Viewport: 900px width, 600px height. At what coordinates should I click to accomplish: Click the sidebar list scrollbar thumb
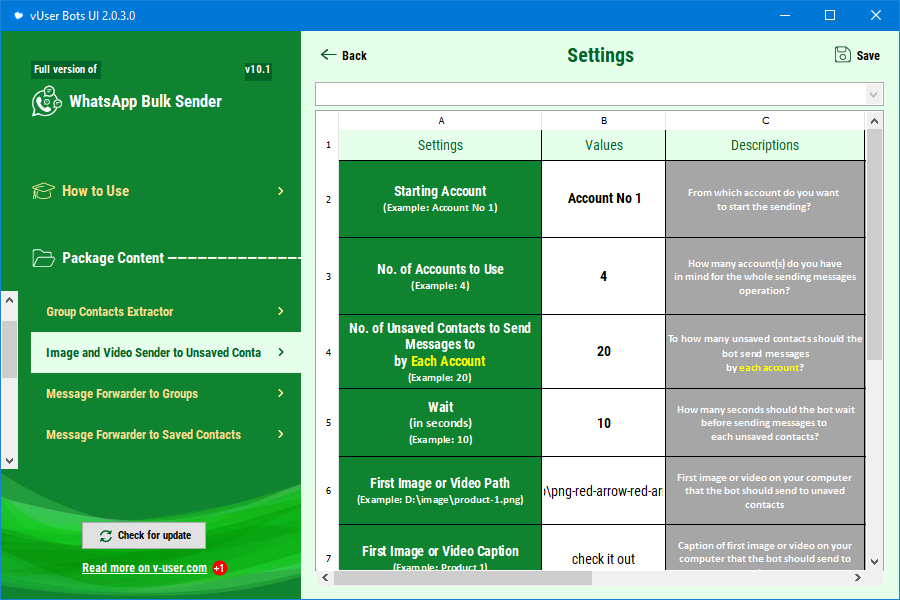[x=9, y=349]
